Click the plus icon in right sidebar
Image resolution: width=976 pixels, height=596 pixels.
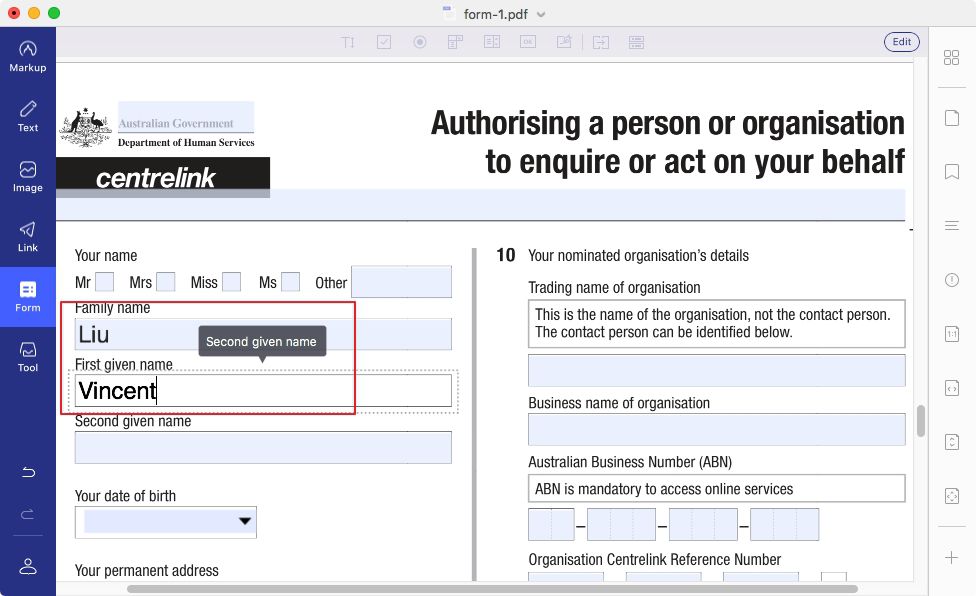pos(951,557)
